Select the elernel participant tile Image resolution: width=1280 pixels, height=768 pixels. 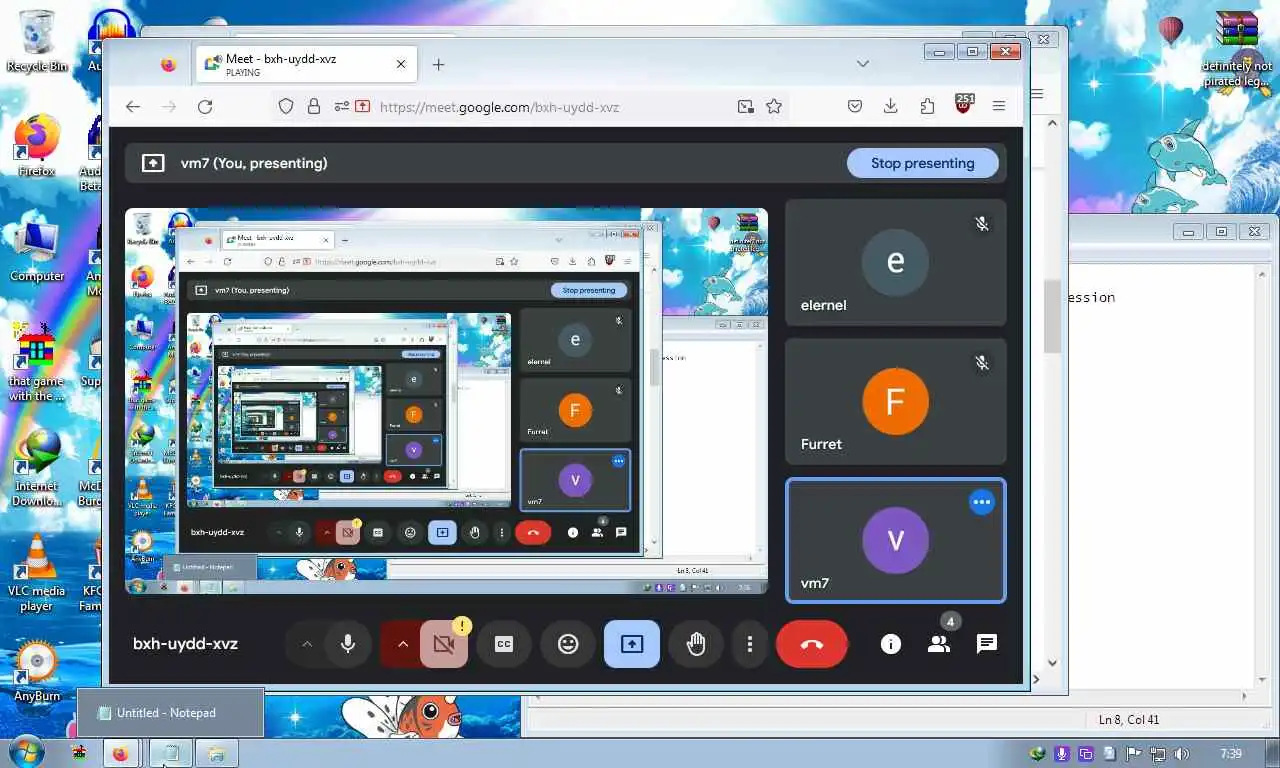895,262
